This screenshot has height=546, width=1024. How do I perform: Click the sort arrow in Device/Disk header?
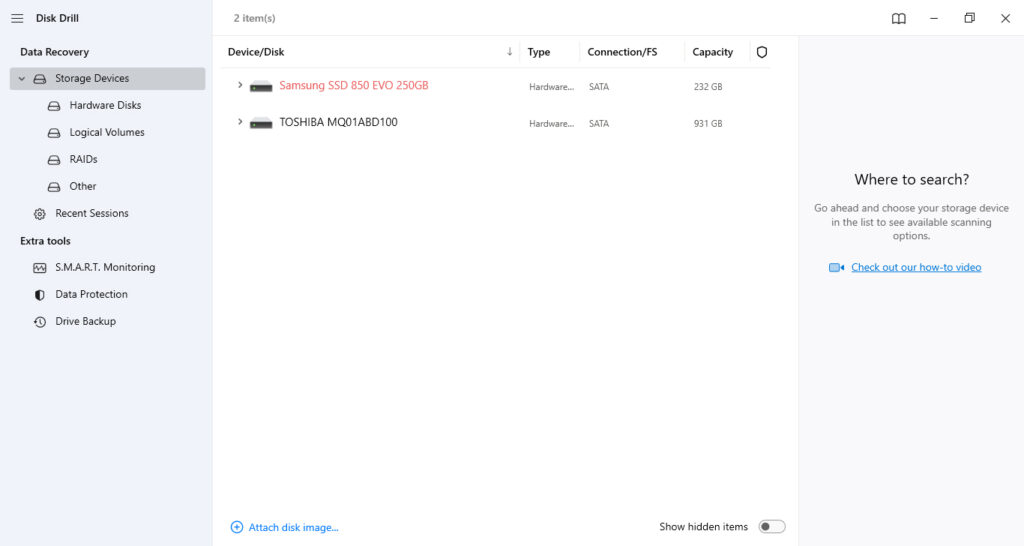click(x=509, y=52)
